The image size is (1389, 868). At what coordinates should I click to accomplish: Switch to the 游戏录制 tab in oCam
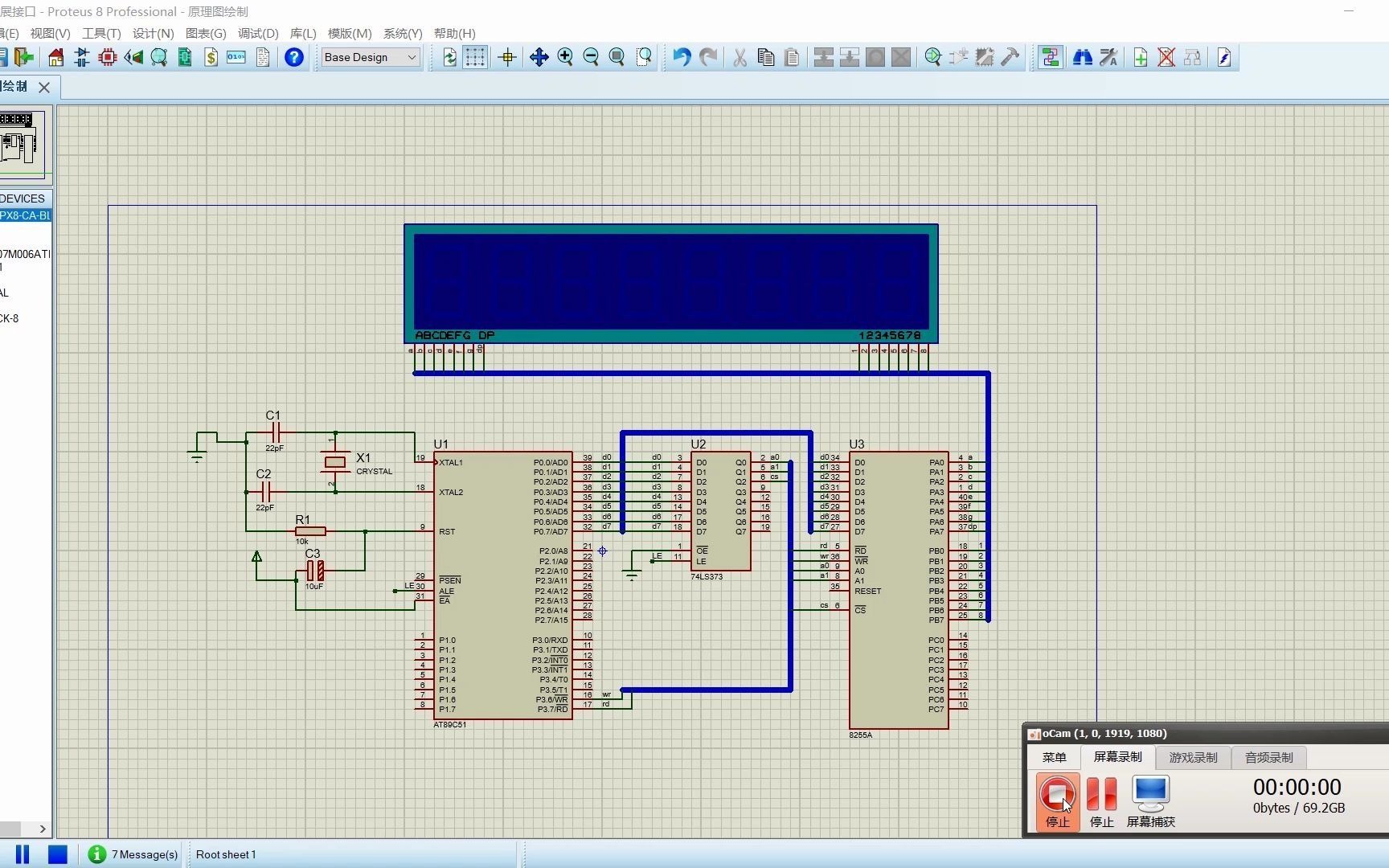coord(1193,757)
